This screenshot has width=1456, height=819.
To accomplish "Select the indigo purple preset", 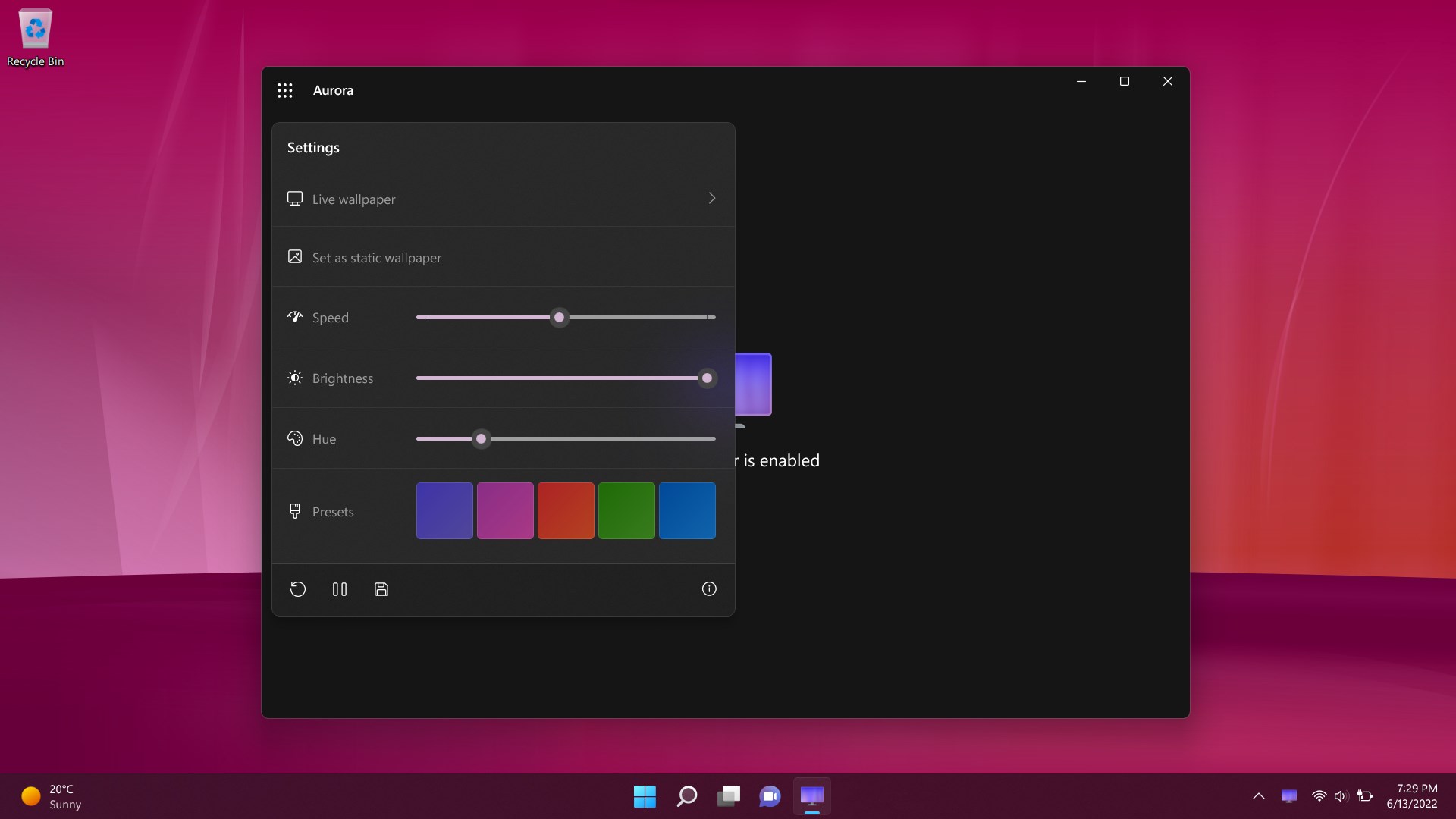I will pos(444,511).
